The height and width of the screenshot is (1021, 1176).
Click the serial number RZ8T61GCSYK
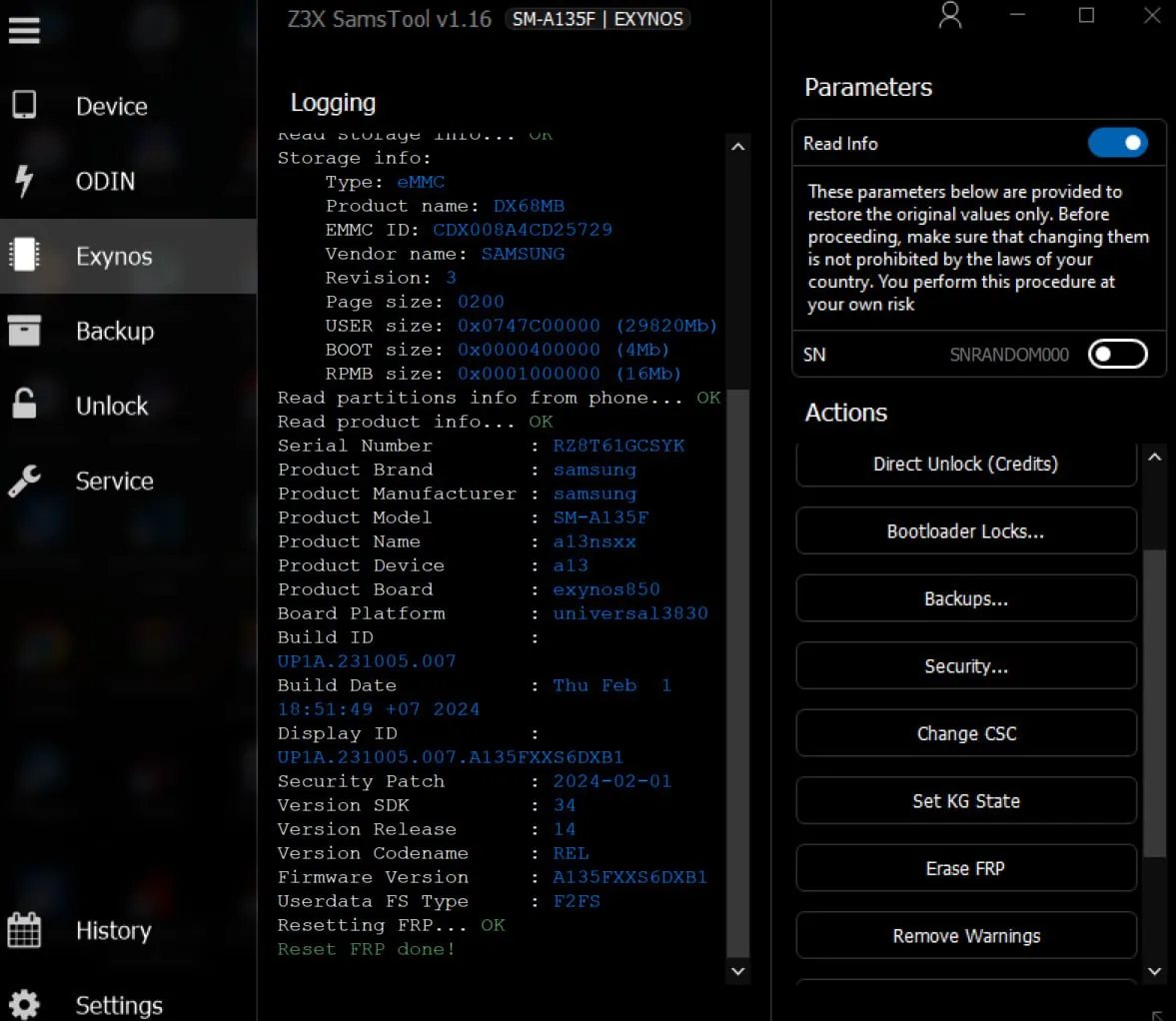(618, 446)
